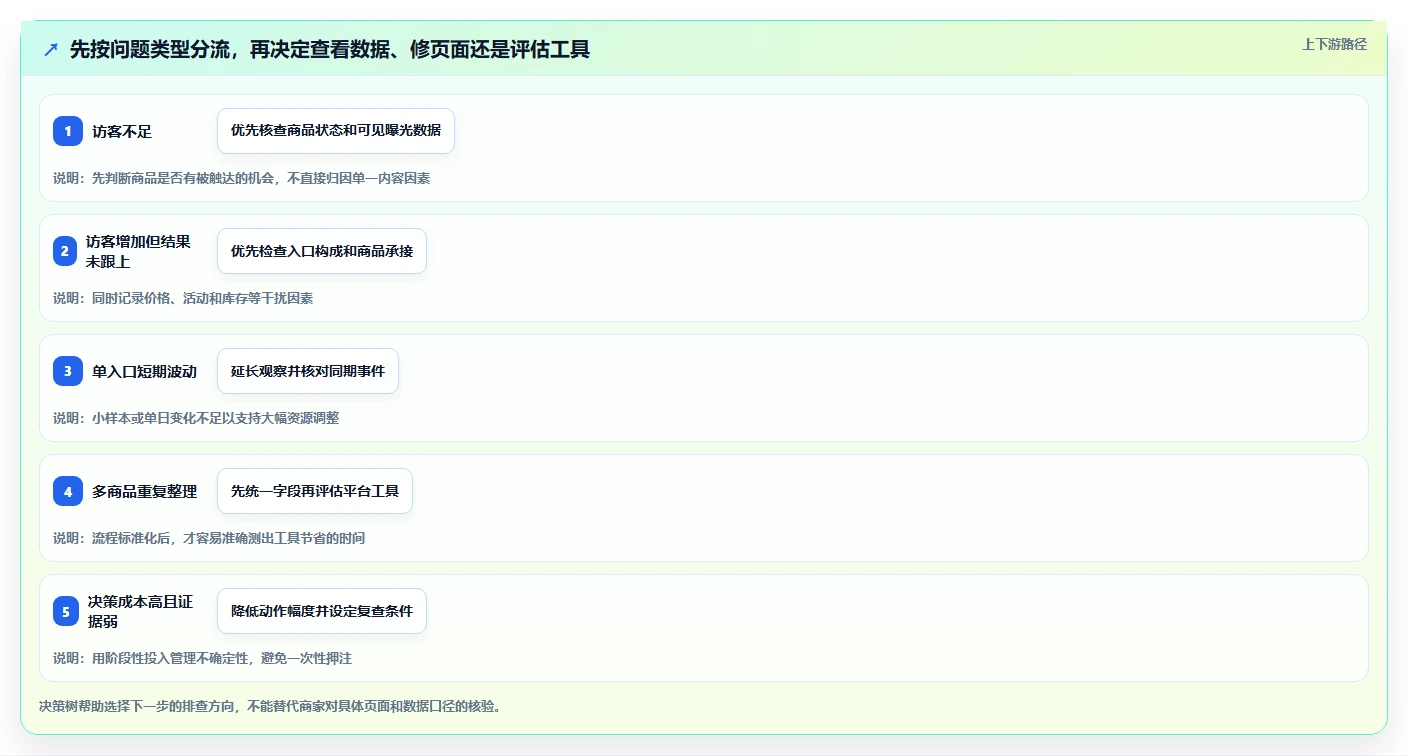The width and height of the screenshot is (1408, 756).
Task: Select the 降低动作幅度并设定复查条件 action button
Action: tap(322, 611)
